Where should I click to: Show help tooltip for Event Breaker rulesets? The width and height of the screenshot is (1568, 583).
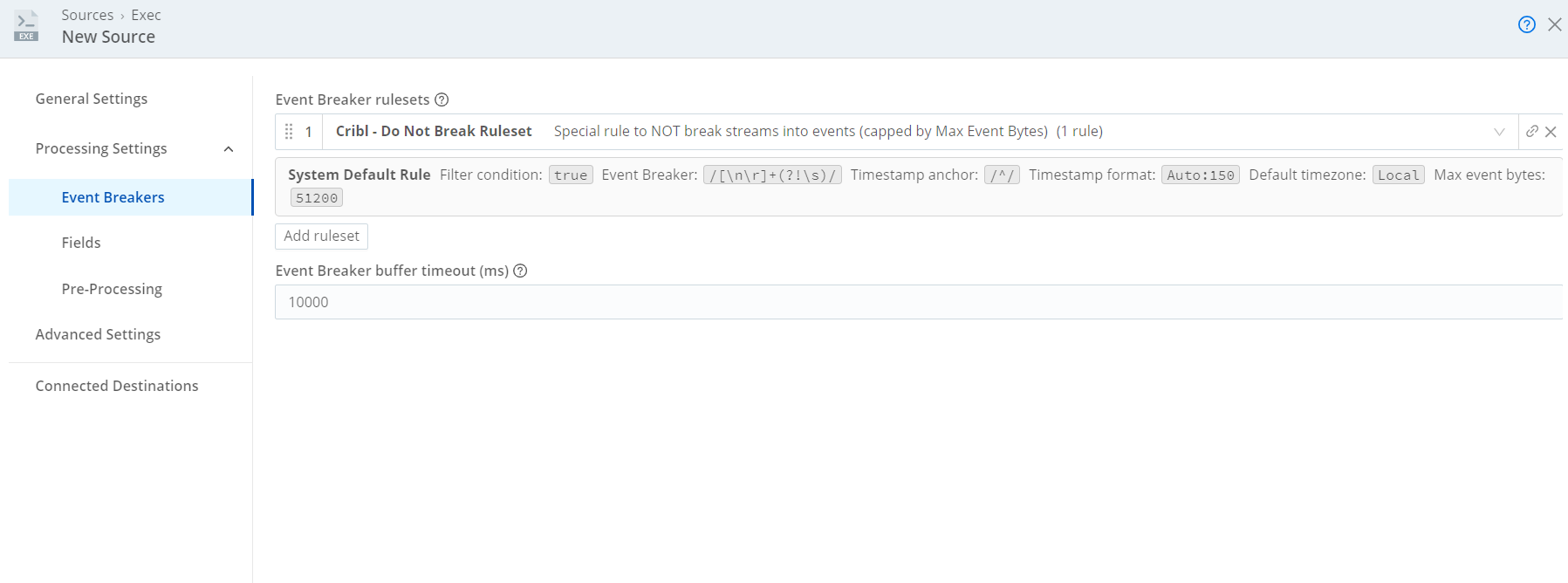point(442,99)
